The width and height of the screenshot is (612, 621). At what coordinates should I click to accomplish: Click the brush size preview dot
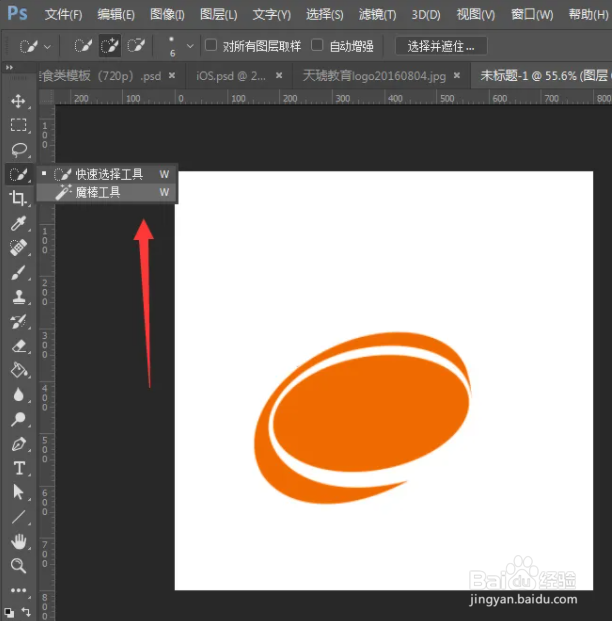click(x=172, y=40)
